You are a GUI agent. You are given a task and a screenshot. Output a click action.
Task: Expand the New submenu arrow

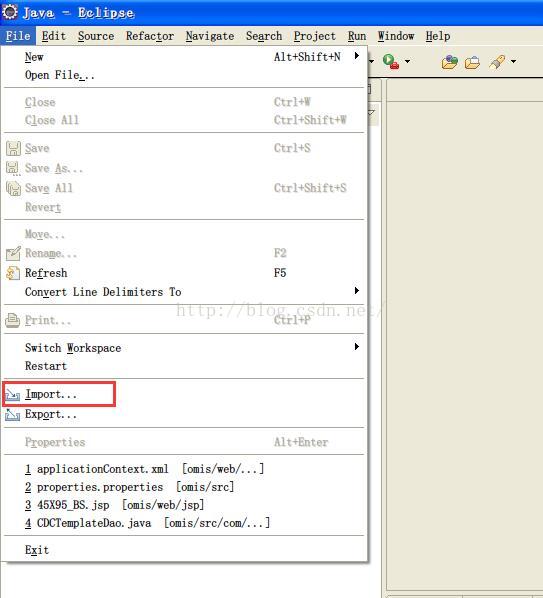[x=357, y=56]
